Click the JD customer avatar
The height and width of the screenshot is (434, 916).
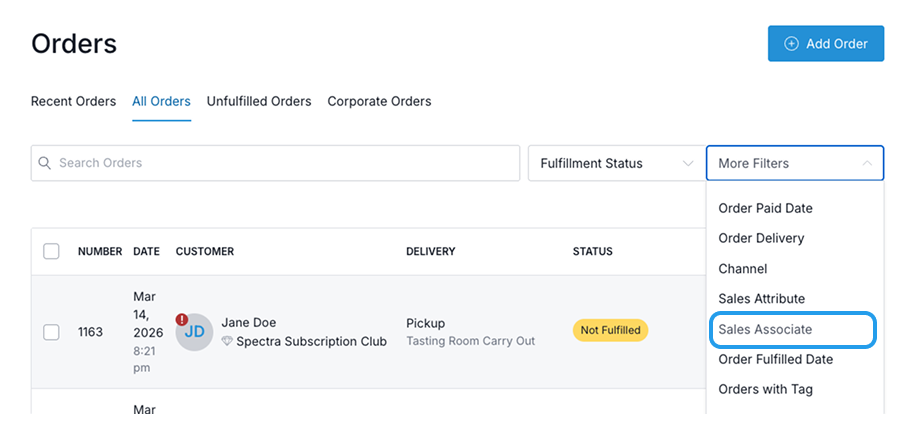click(x=195, y=332)
